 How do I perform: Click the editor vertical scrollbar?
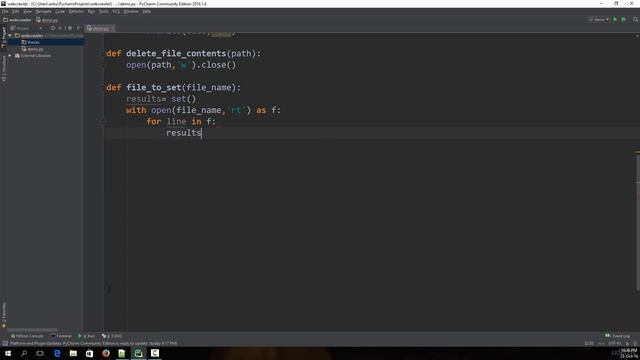[638, 222]
